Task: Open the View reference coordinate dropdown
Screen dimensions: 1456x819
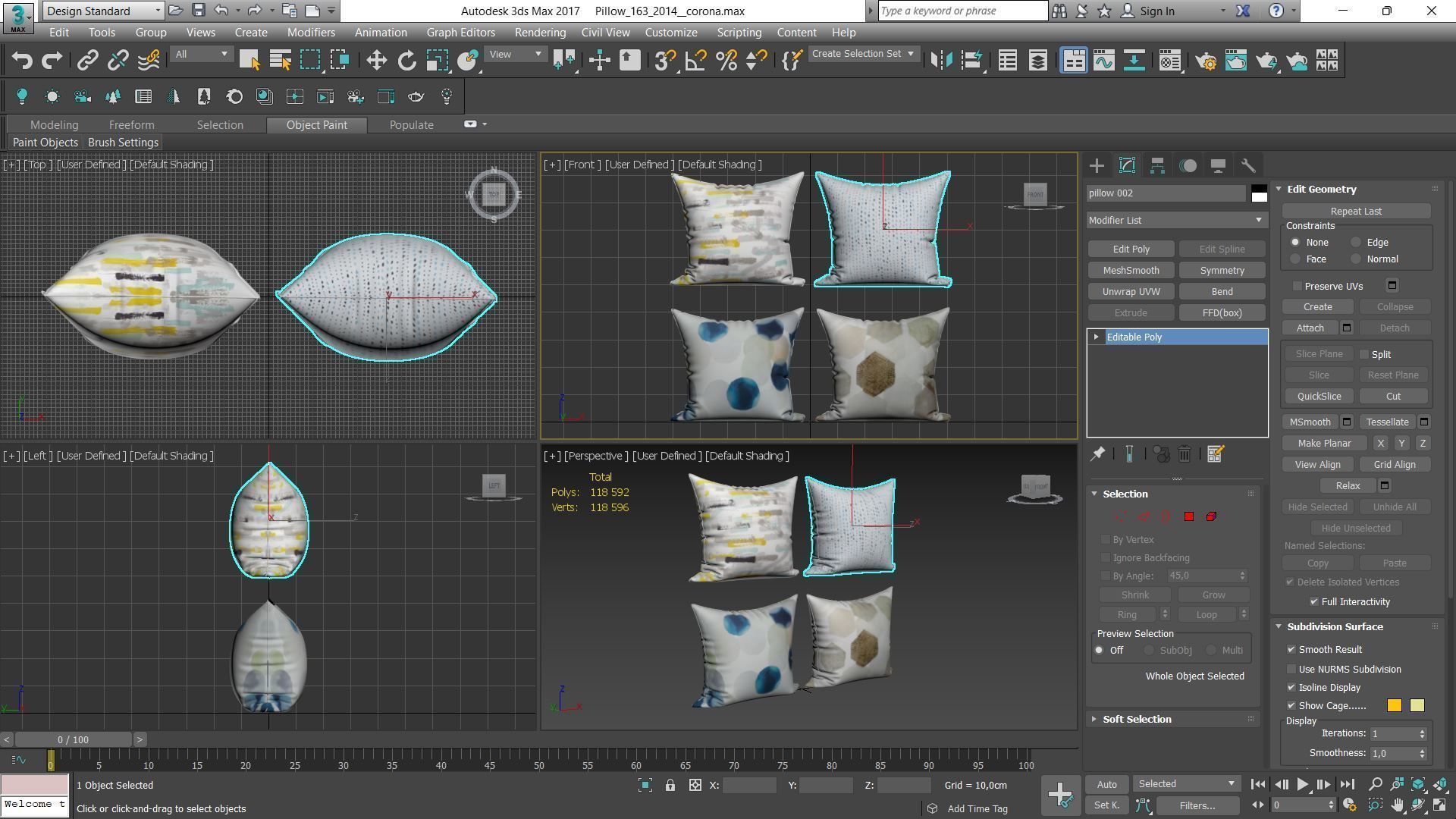Action: (515, 55)
